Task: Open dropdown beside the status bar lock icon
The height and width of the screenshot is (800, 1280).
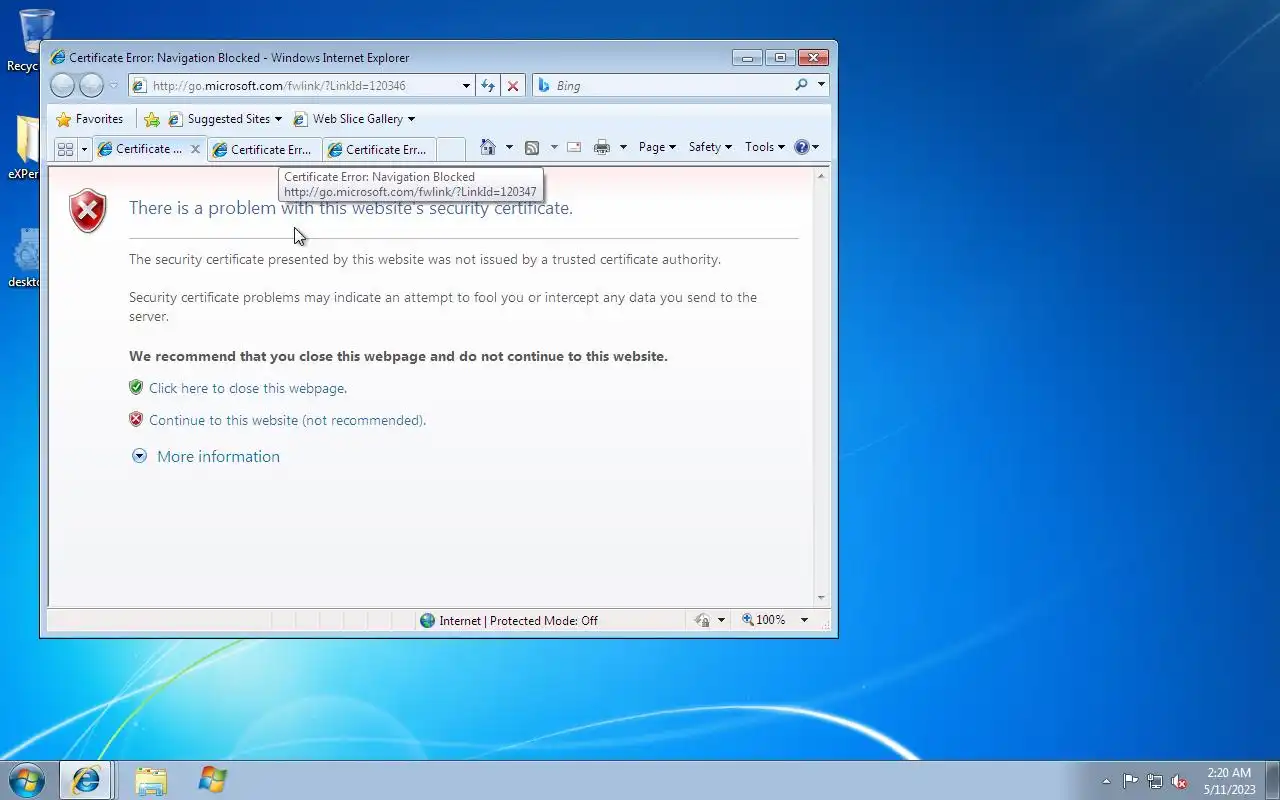Action: coord(721,620)
